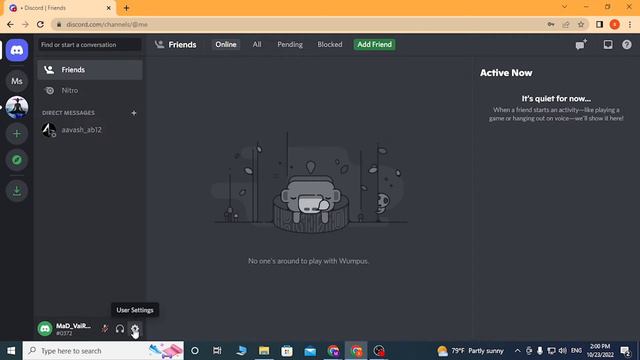Open the Inbox icon
This screenshot has height=360, width=640.
(x=608, y=44)
